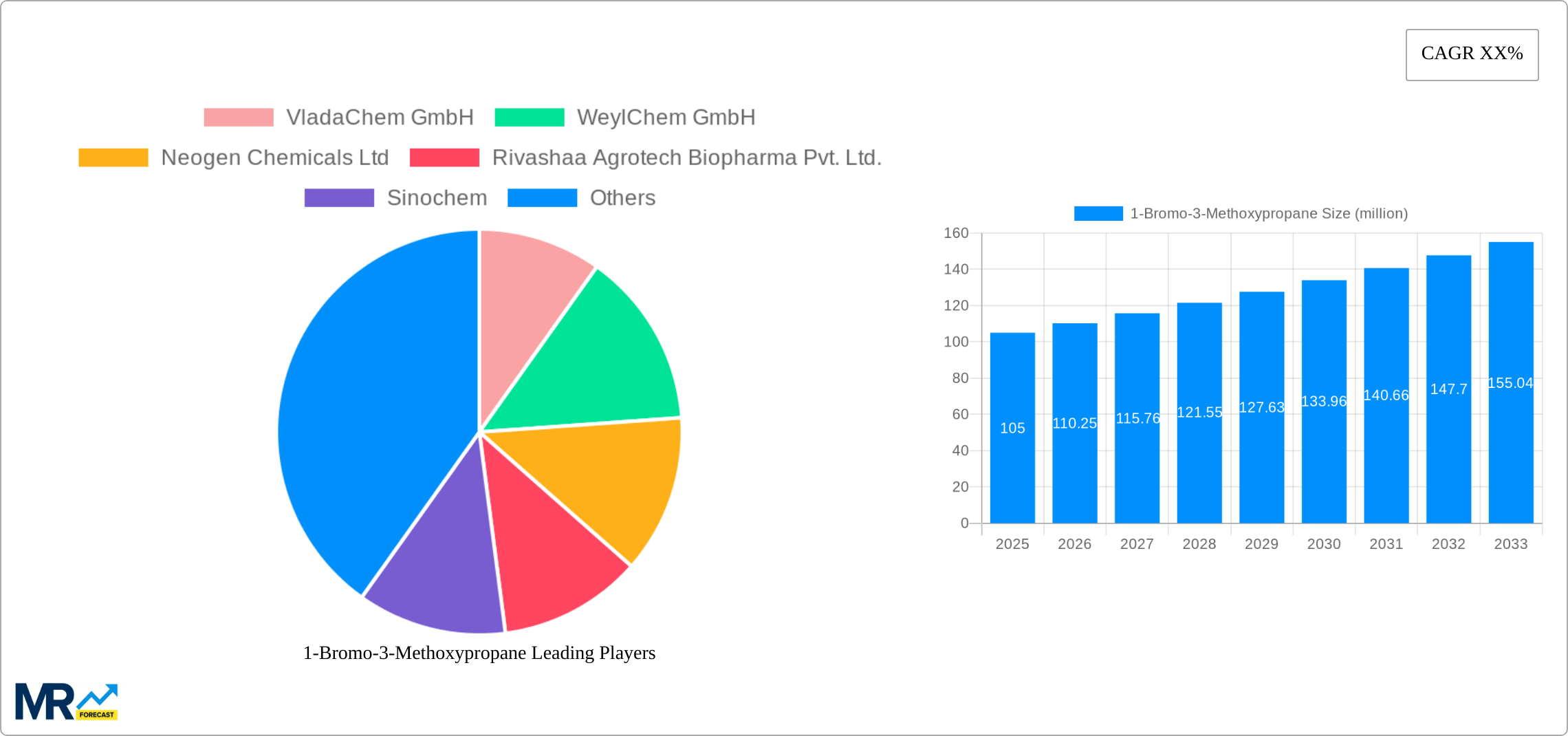The width and height of the screenshot is (1568, 736).
Task: Click the pink VladaChem GmbH legend swatch
Action: pyautogui.click(x=239, y=117)
